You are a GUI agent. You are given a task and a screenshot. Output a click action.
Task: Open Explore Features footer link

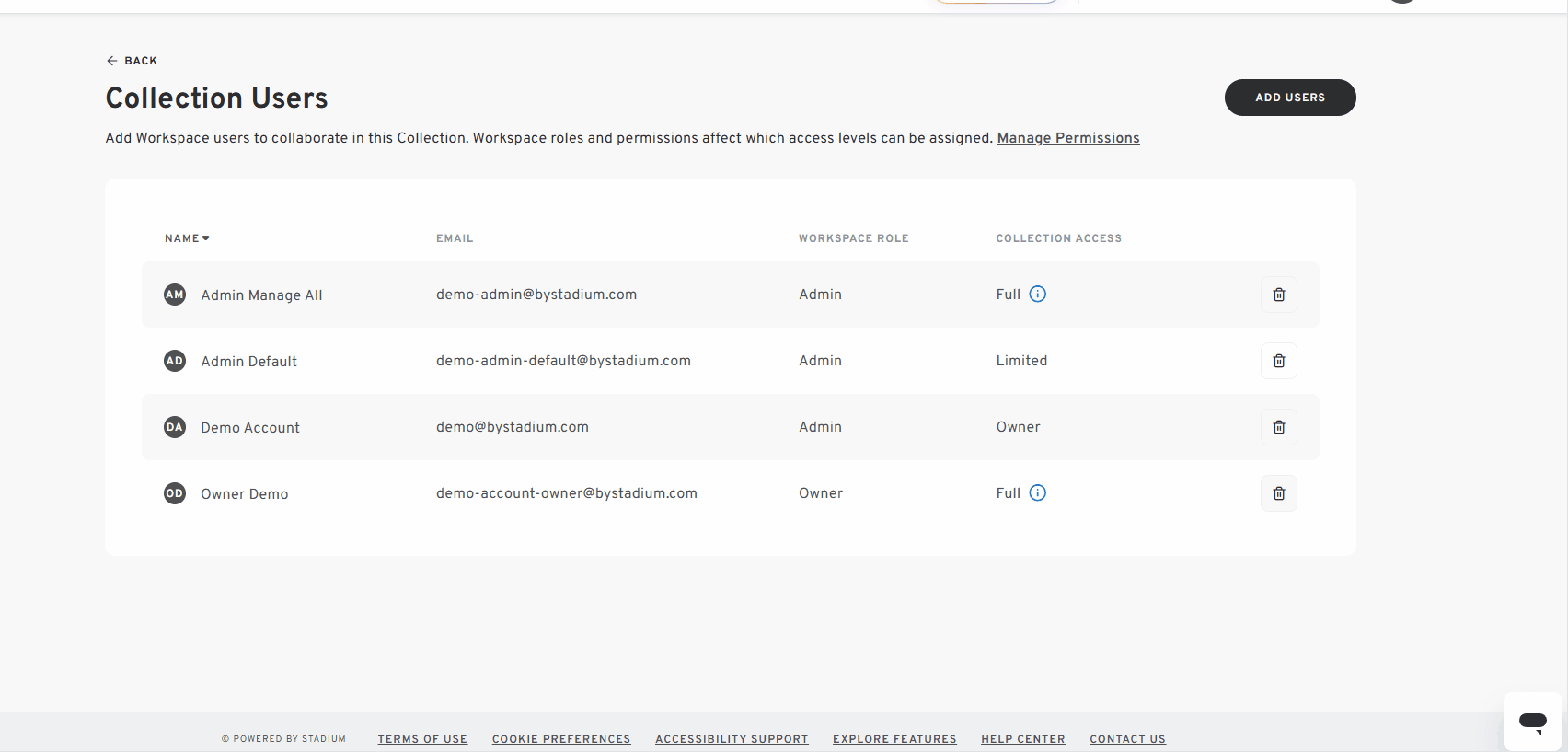coord(894,739)
